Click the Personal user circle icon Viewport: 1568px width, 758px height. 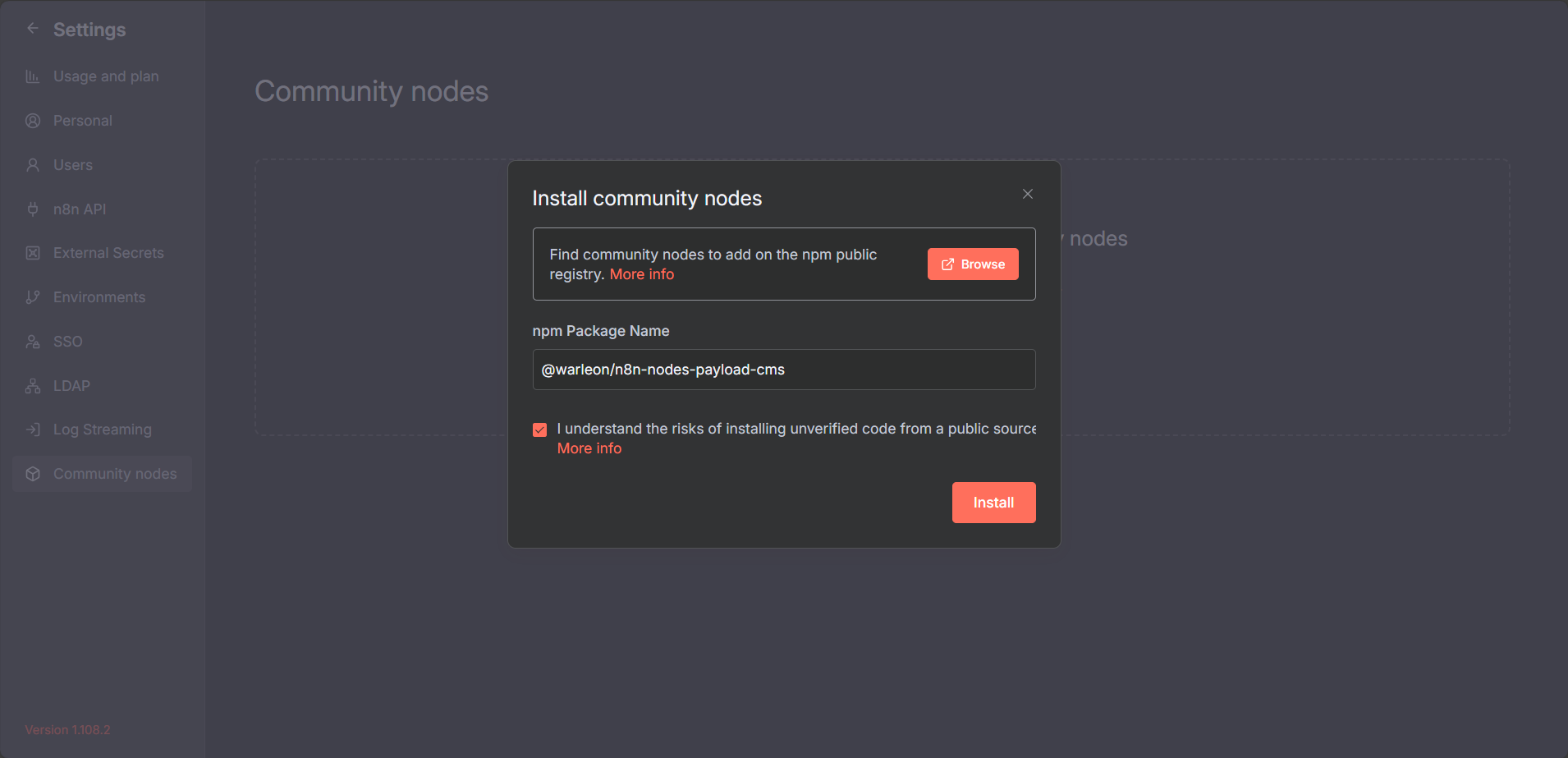tap(33, 121)
